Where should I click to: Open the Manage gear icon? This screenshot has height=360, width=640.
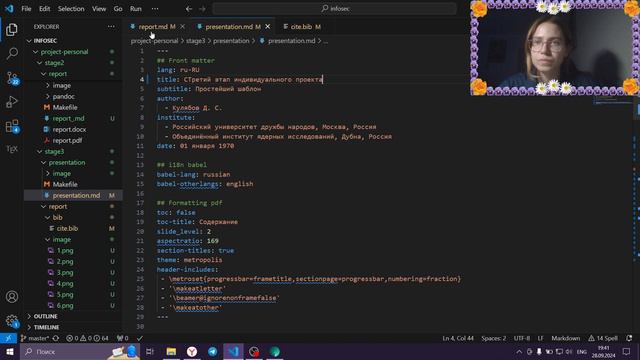[12, 321]
